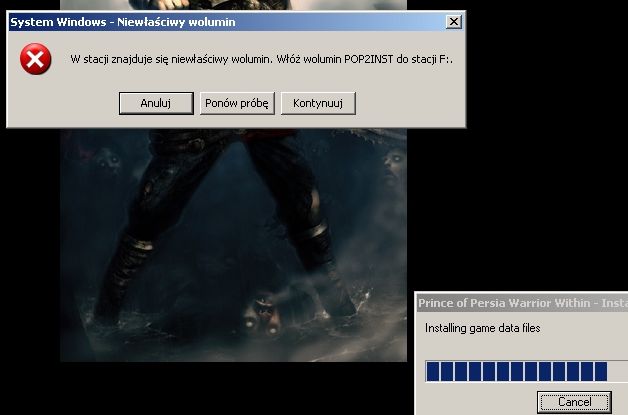
Task: Click the Prince of Persia artwork image
Action: pos(233,245)
